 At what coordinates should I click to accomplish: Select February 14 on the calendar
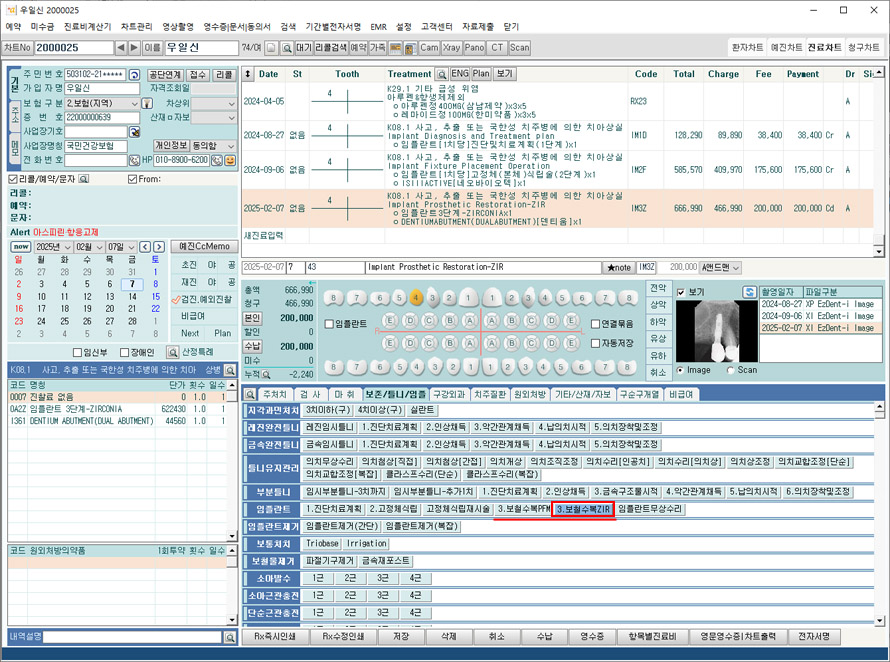133,297
